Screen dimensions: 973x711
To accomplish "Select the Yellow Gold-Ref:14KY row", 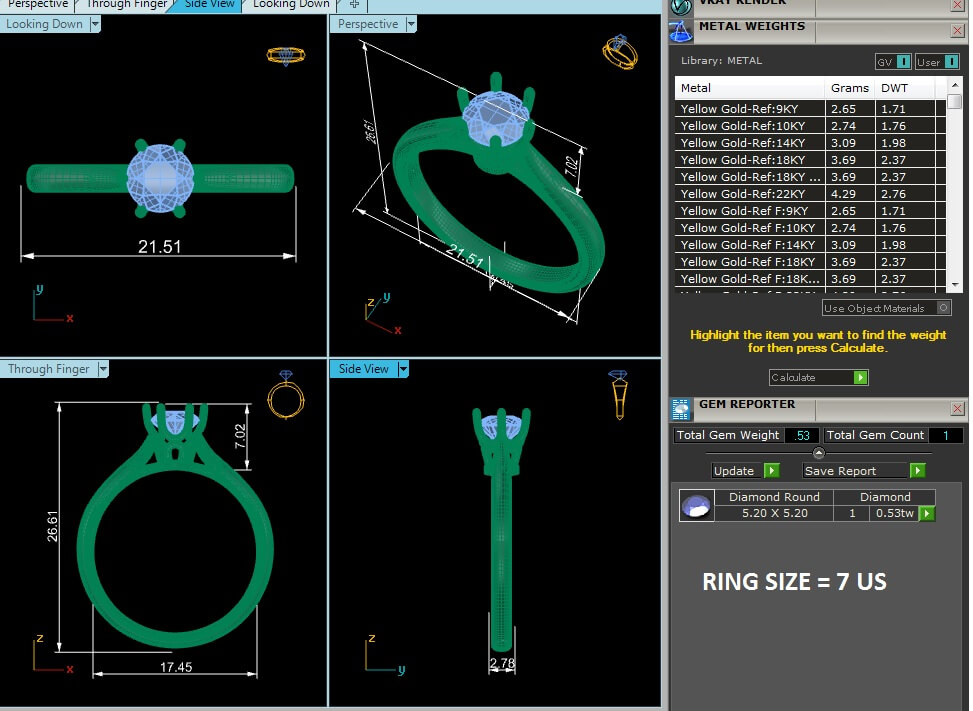I will (x=810, y=143).
